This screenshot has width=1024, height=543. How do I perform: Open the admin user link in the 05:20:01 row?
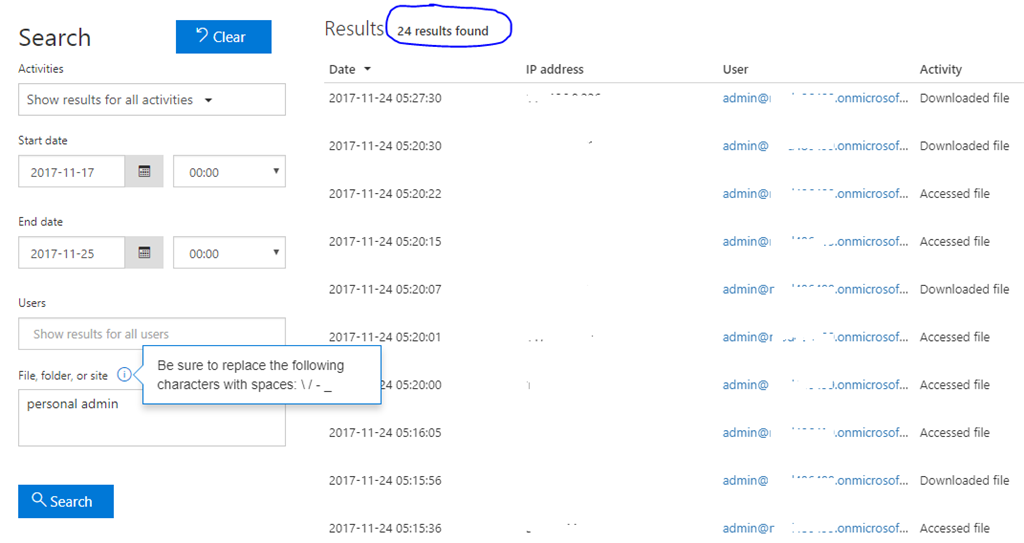pyautogui.click(x=815, y=337)
